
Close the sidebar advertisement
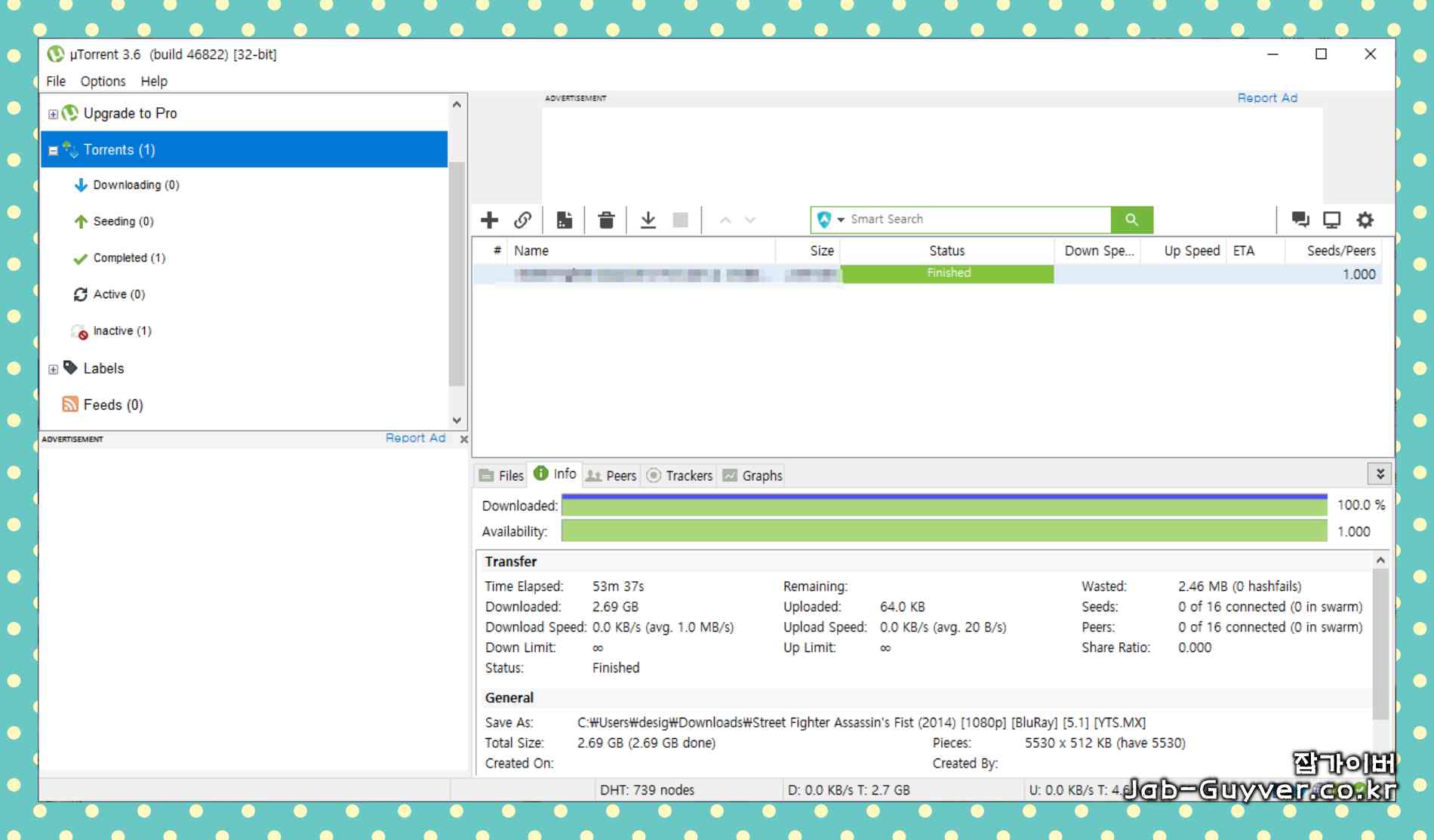(463, 439)
